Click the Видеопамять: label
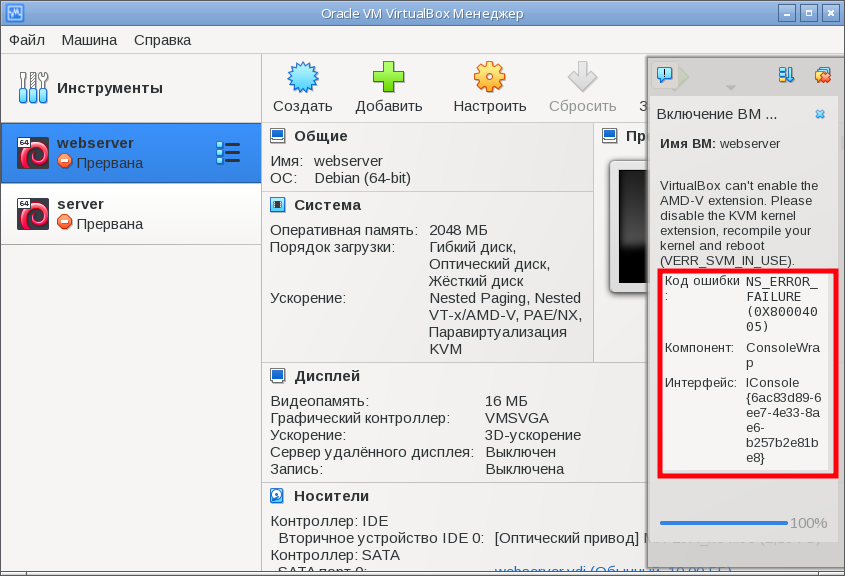The image size is (845, 576). pyautogui.click(x=320, y=401)
